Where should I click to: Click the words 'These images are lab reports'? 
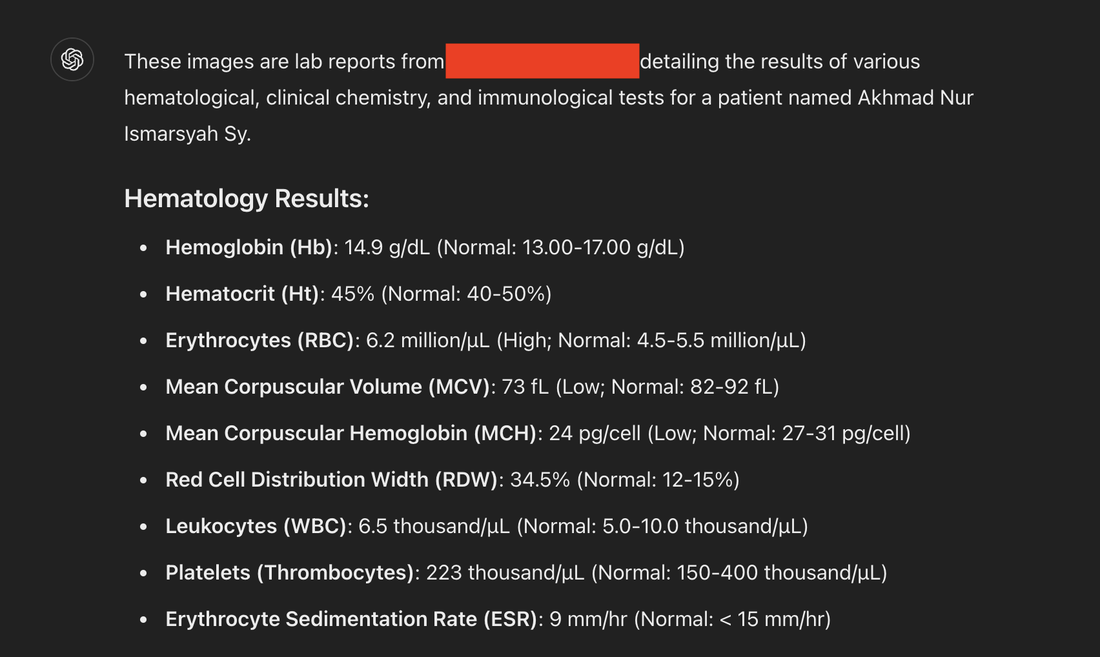265,62
